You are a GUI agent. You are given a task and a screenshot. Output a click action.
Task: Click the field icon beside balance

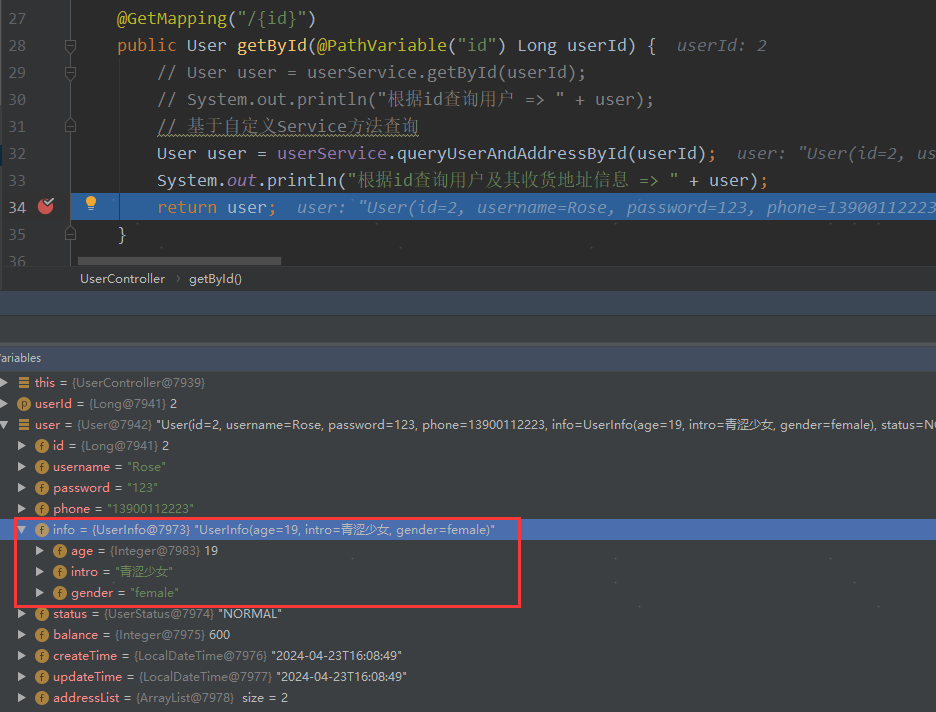coord(41,634)
